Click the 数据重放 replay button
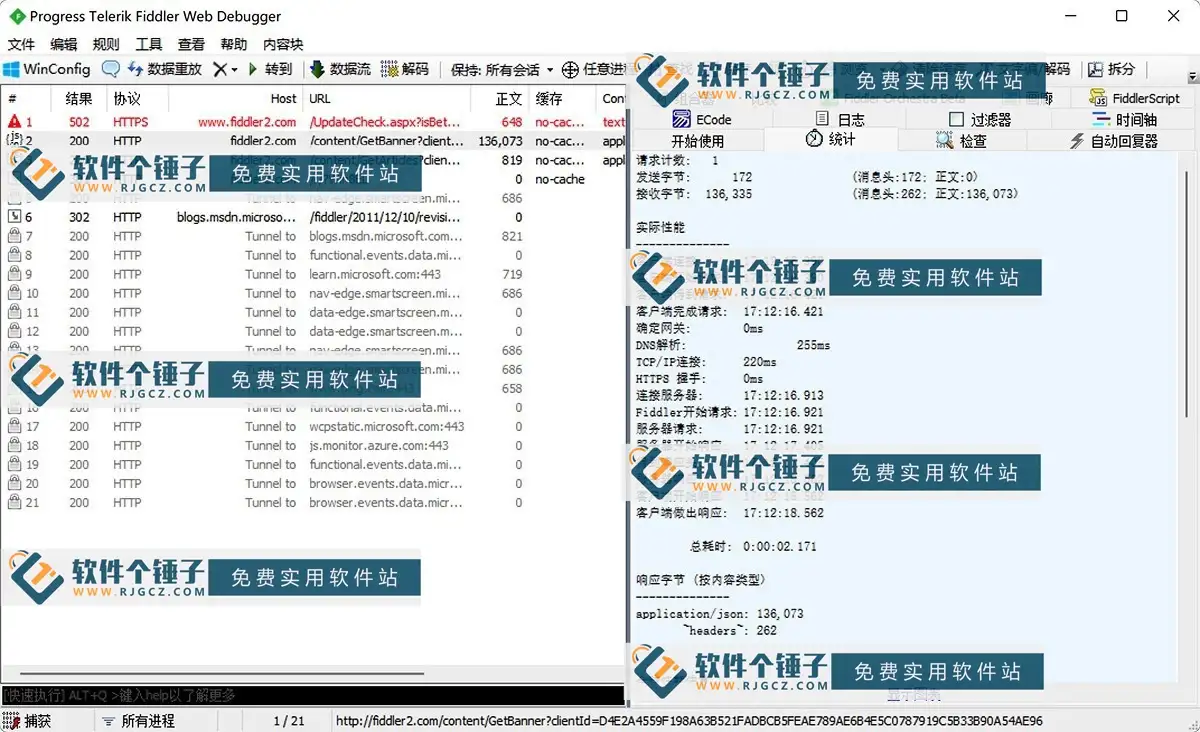Viewport: 1200px width, 732px height. [164, 69]
